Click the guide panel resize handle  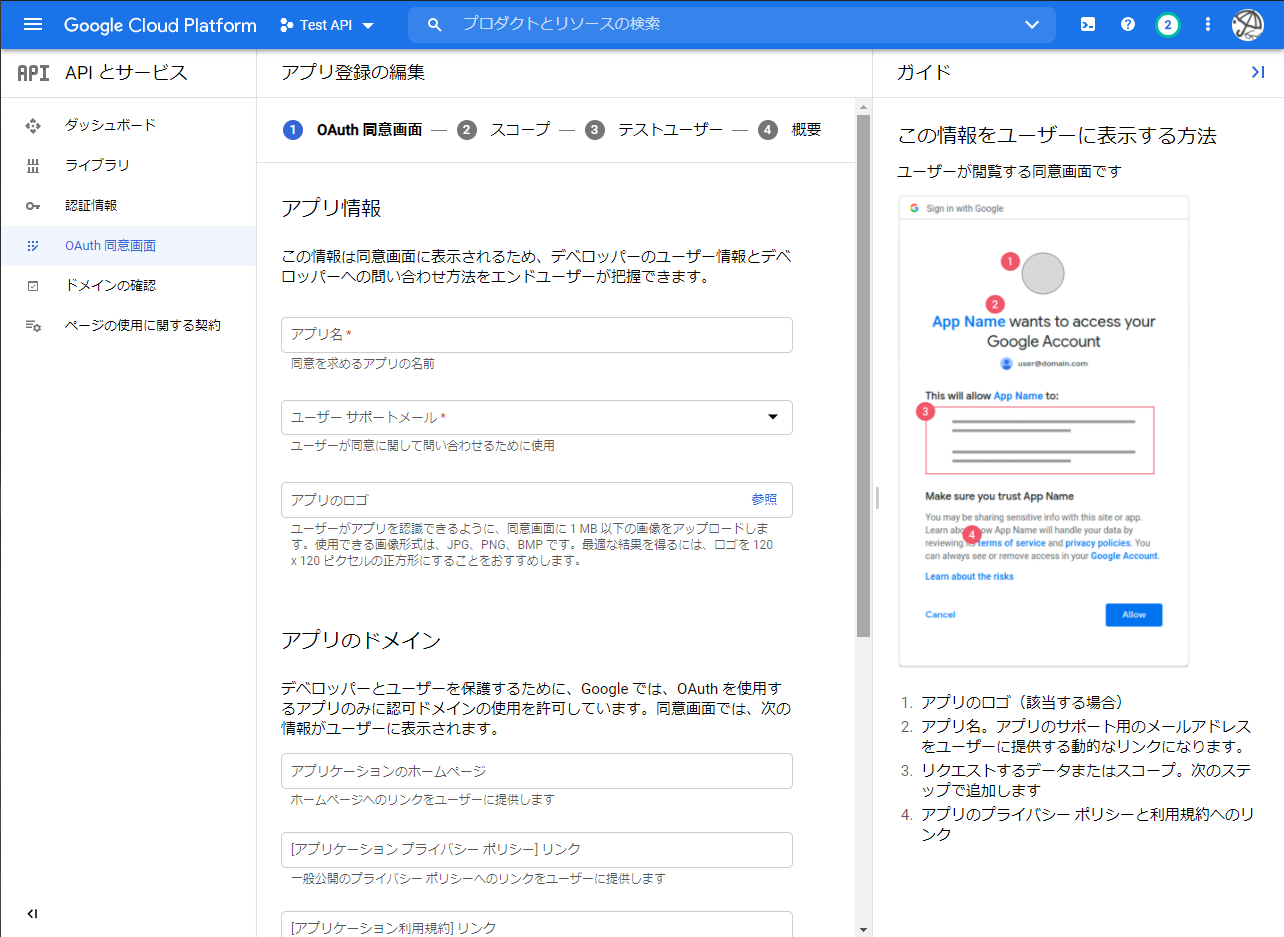click(x=877, y=497)
